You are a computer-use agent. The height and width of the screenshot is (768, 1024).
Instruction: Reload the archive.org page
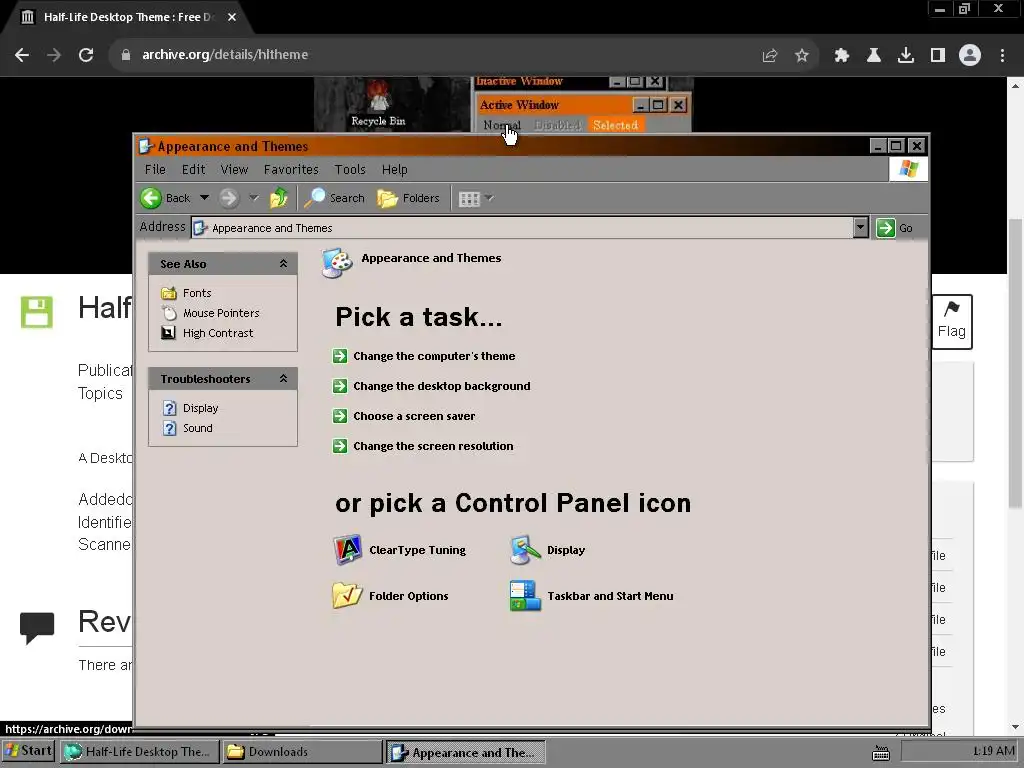point(86,55)
